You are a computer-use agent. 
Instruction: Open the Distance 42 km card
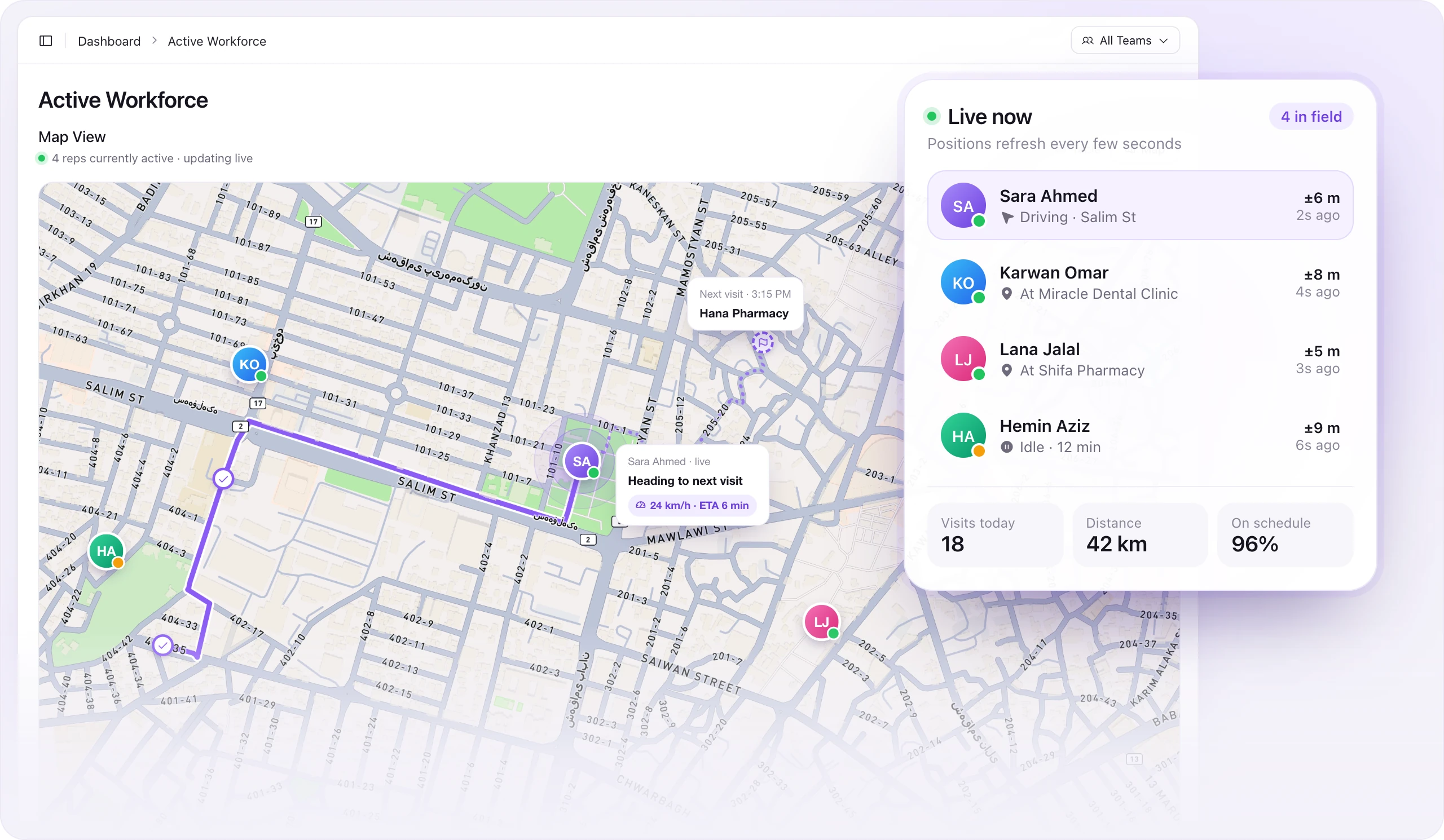point(1140,536)
